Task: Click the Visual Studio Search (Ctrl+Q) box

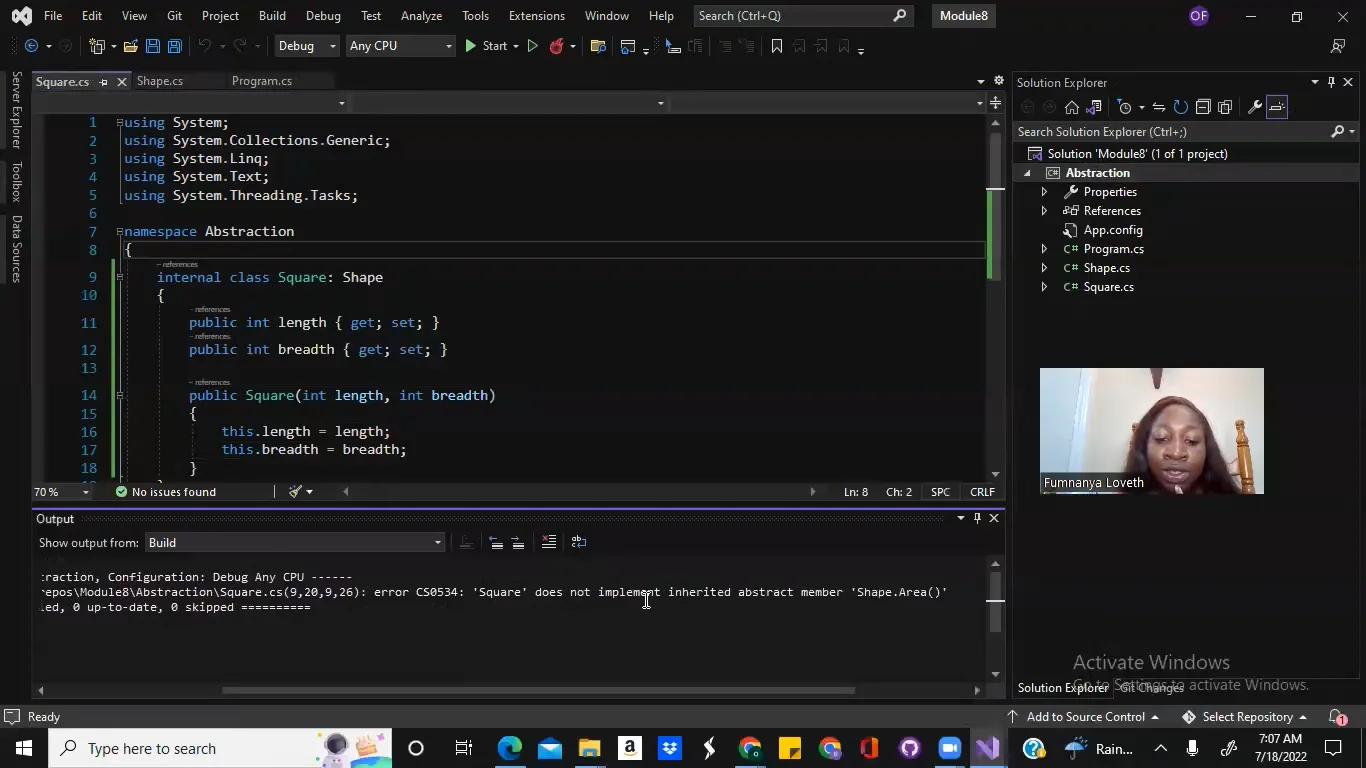Action: click(801, 16)
